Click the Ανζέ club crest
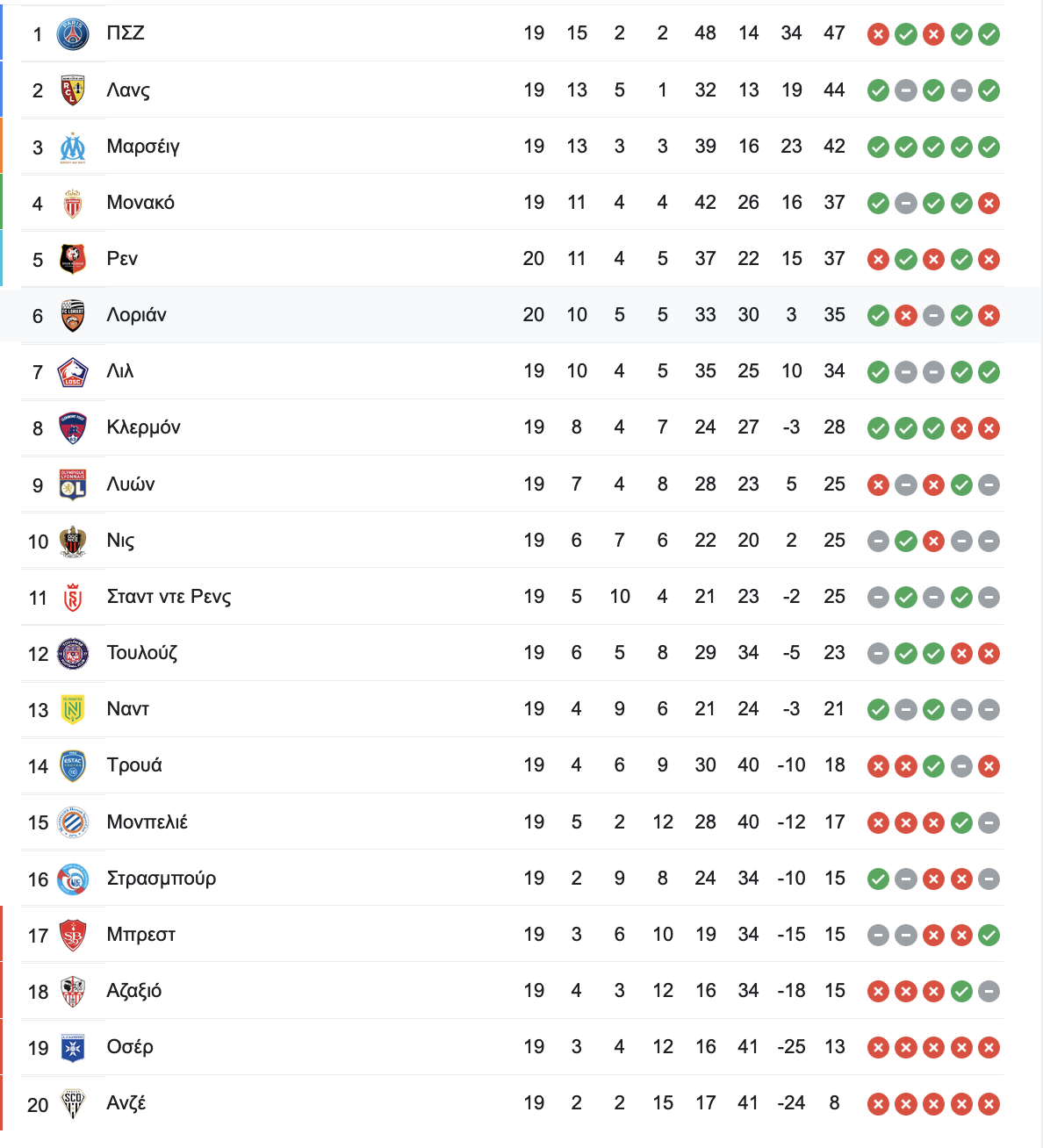The height and width of the screenshot is (1148, 1043). (x=73, y=1103)
